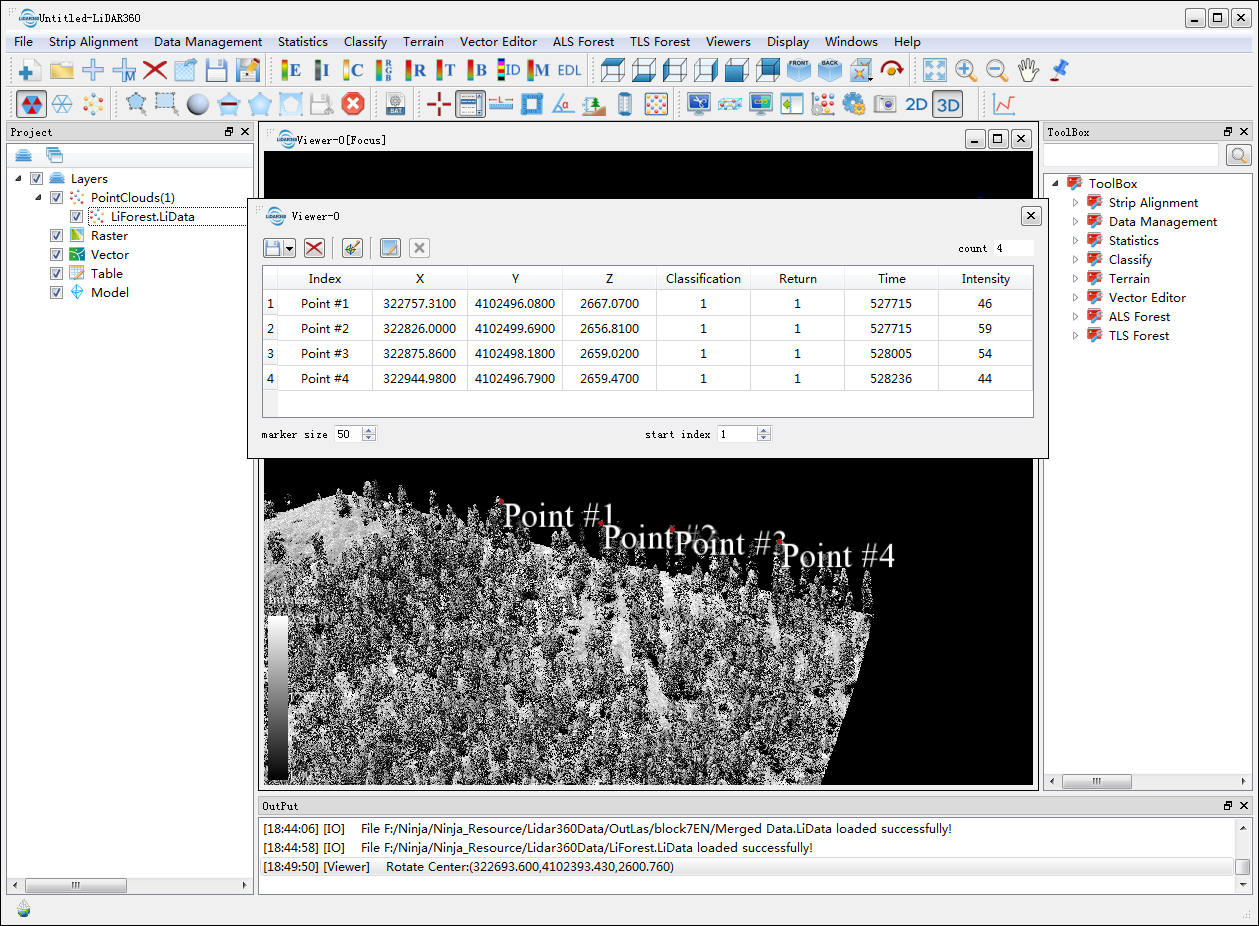Click the profile line chart icon

click(1004, 104)
